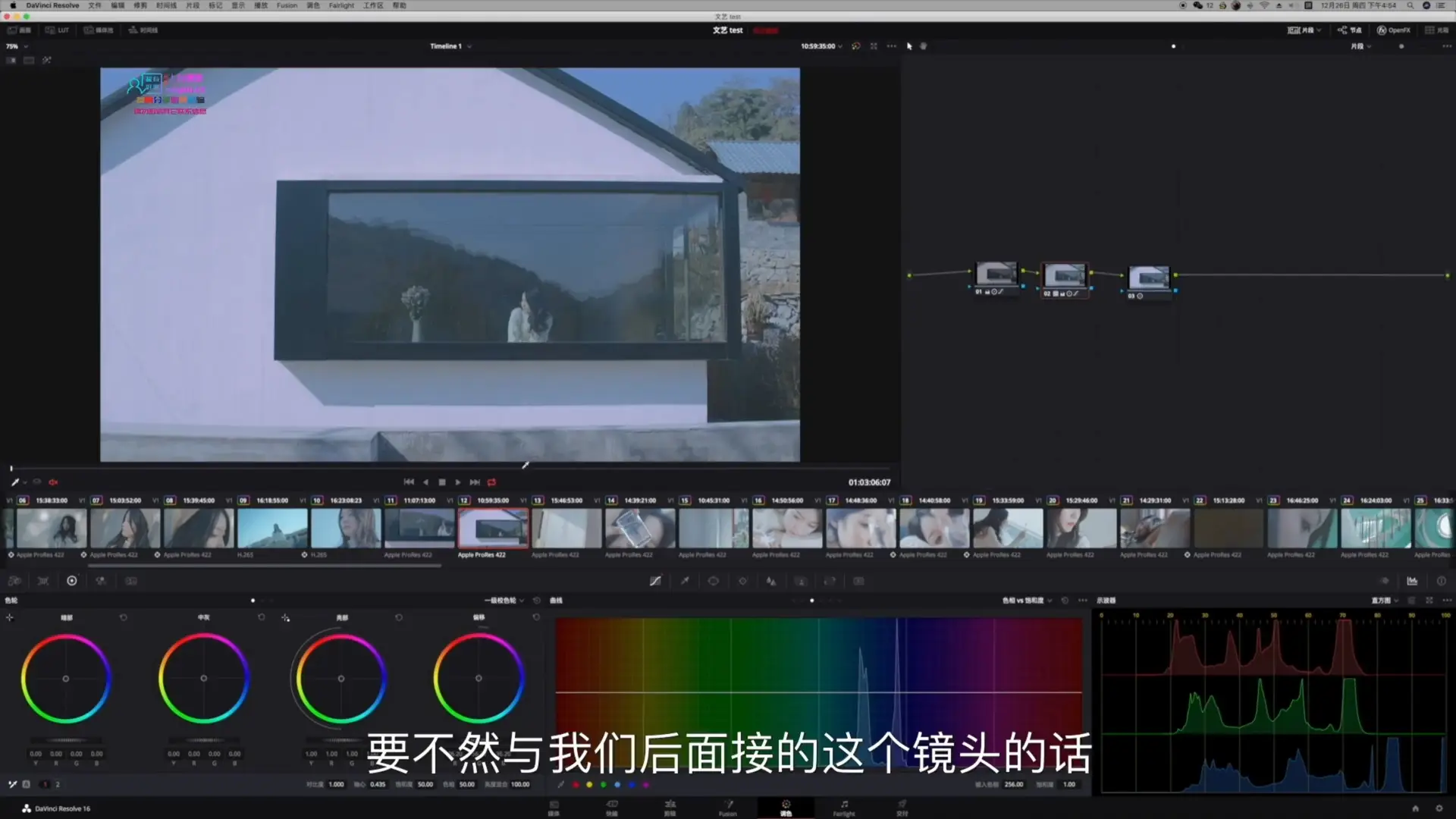
Task: Play the clip forward
Action: pos(458,482)
